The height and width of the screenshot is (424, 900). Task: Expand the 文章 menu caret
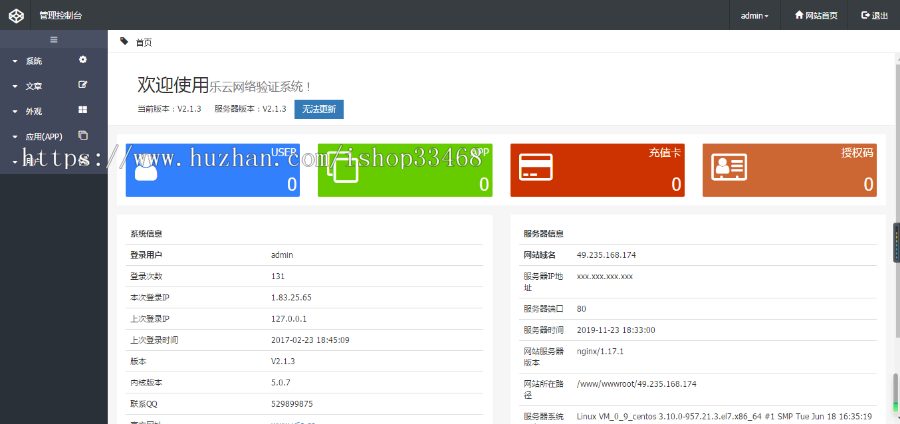(x=15, y=87)
